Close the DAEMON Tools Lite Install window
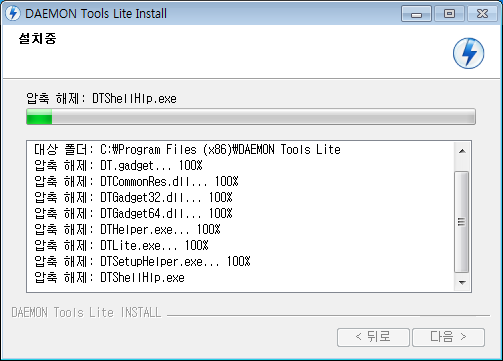This screenshot has width=503, height=361. pos(482,14)
